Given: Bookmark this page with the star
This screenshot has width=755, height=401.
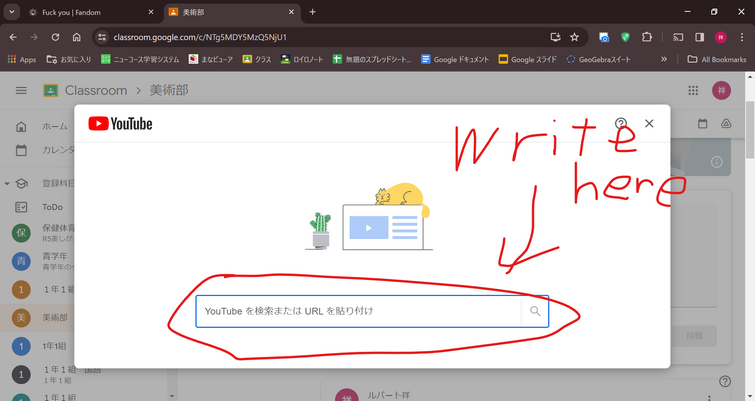Looking at the screenshot, I should click(x=574, y=37).
